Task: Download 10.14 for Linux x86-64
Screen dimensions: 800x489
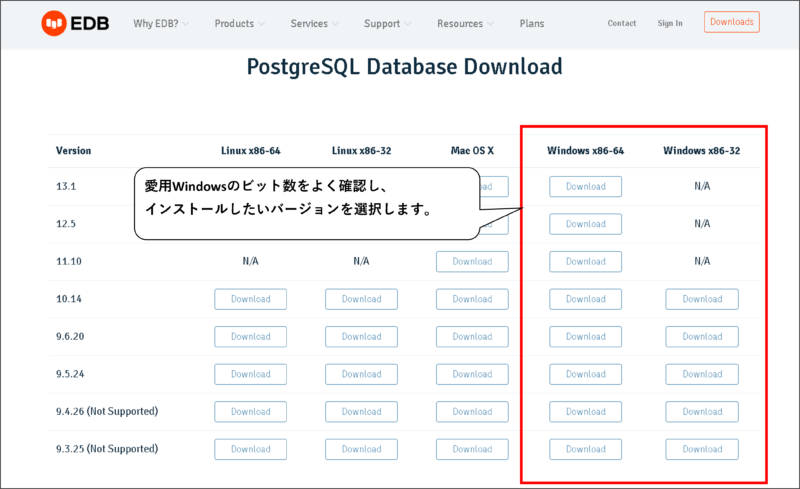Action: (x=251, y=299)
